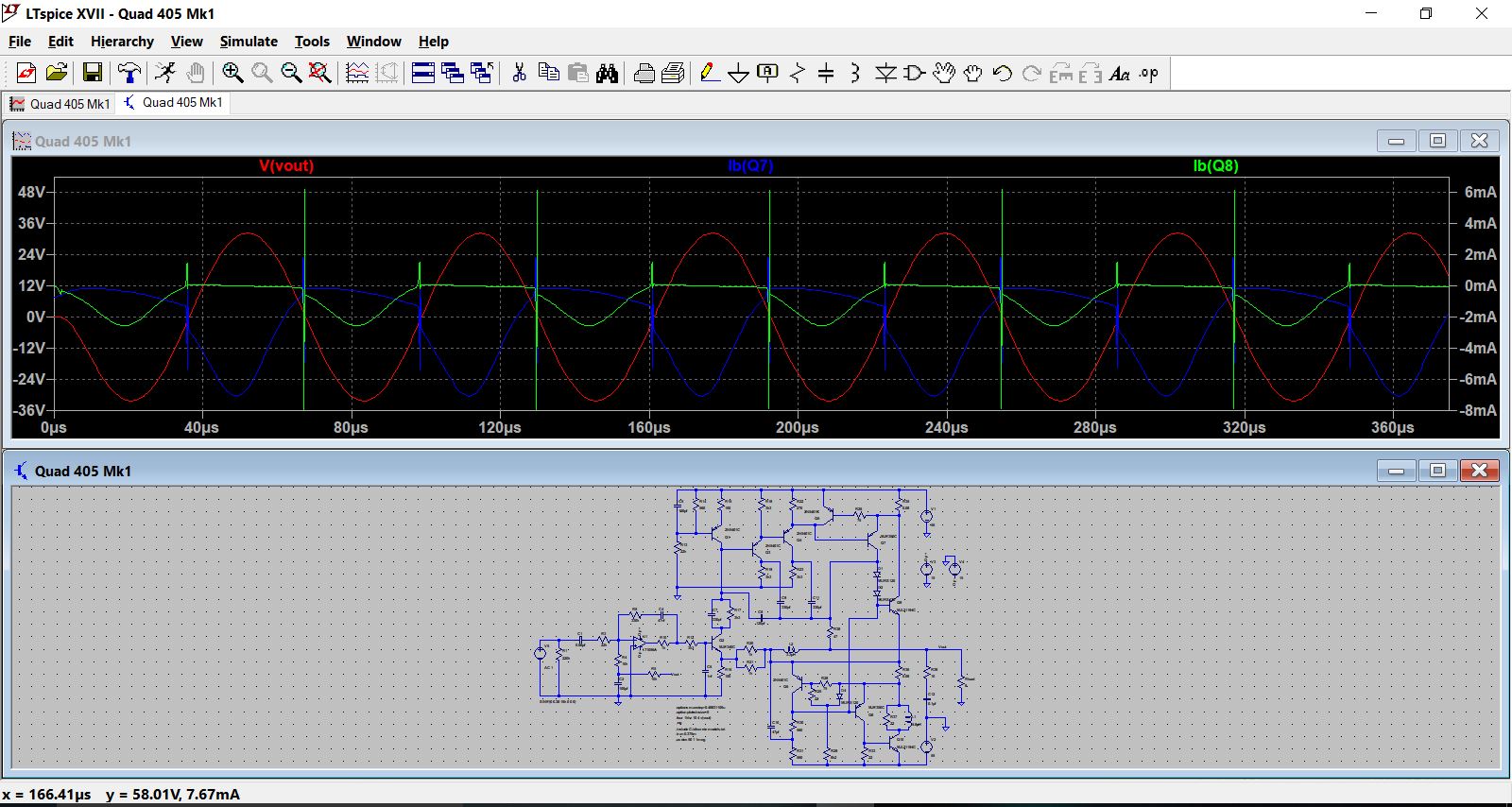Select the Pan magnifier icon
Screen dimensions: 1512x807
click(x=262, y=73)
